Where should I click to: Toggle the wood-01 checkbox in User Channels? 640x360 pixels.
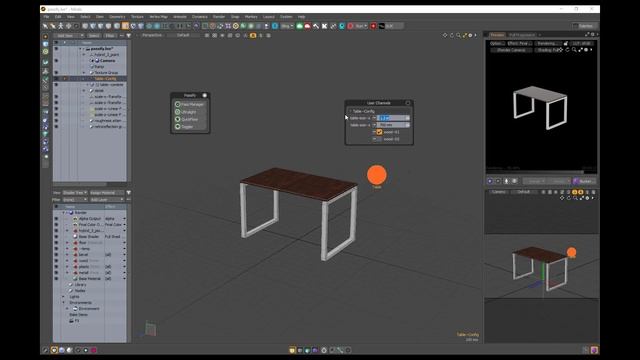(379, 132)
